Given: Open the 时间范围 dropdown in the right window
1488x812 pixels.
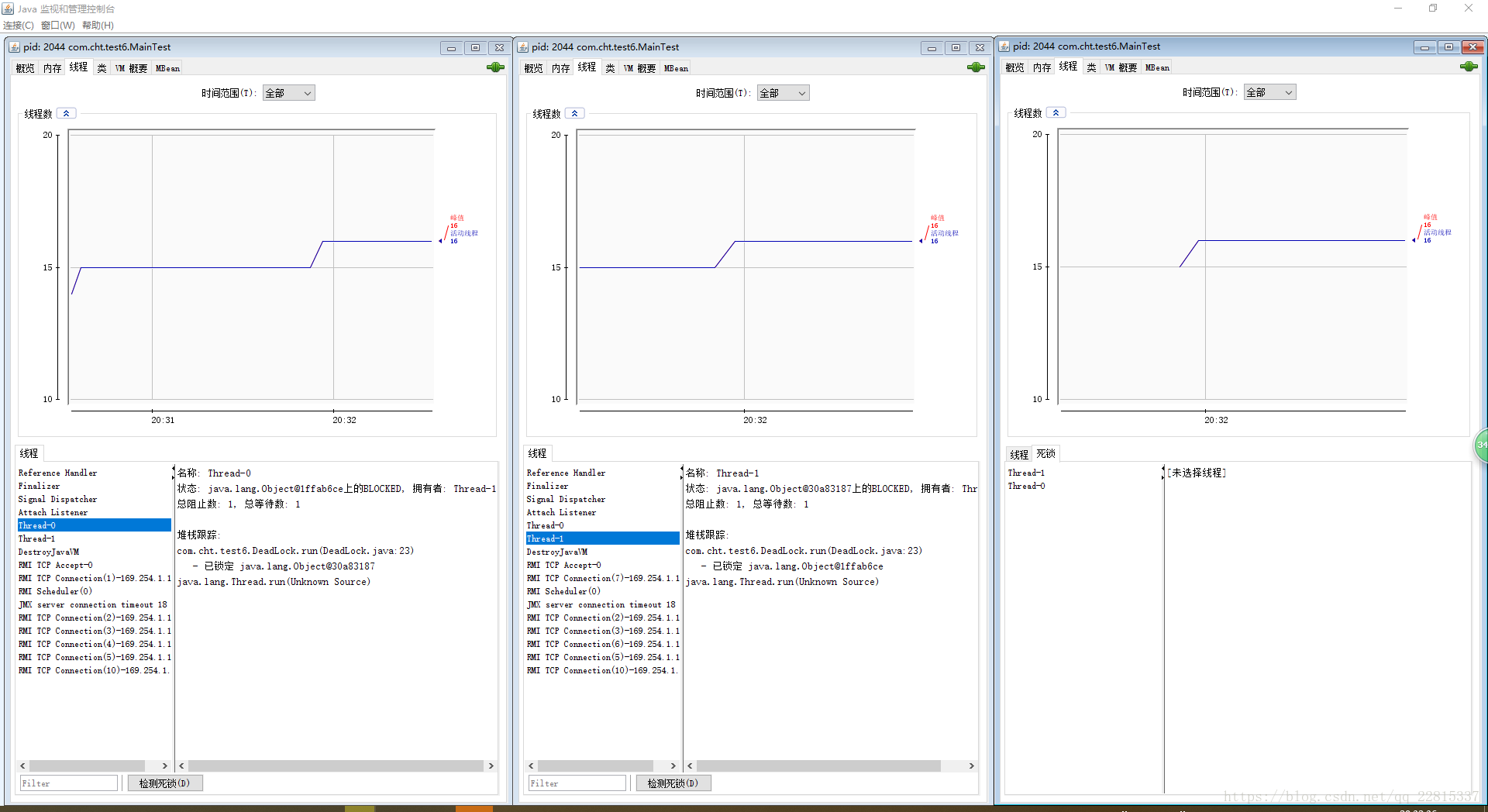Looking at the screenshot, I should 1270,92.
